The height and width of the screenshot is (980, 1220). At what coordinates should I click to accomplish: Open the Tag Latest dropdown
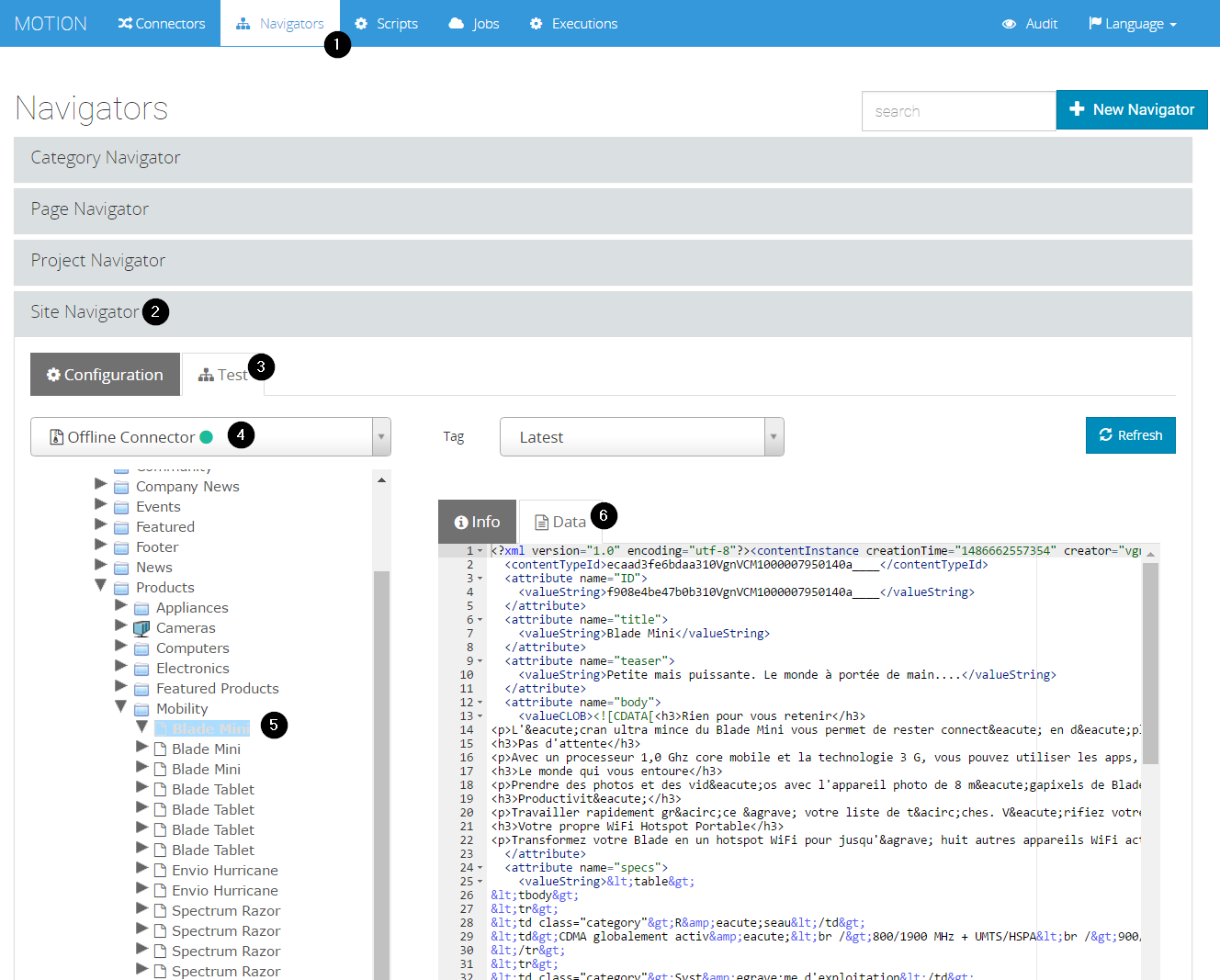pyautogui.click(x=641, y=436)
